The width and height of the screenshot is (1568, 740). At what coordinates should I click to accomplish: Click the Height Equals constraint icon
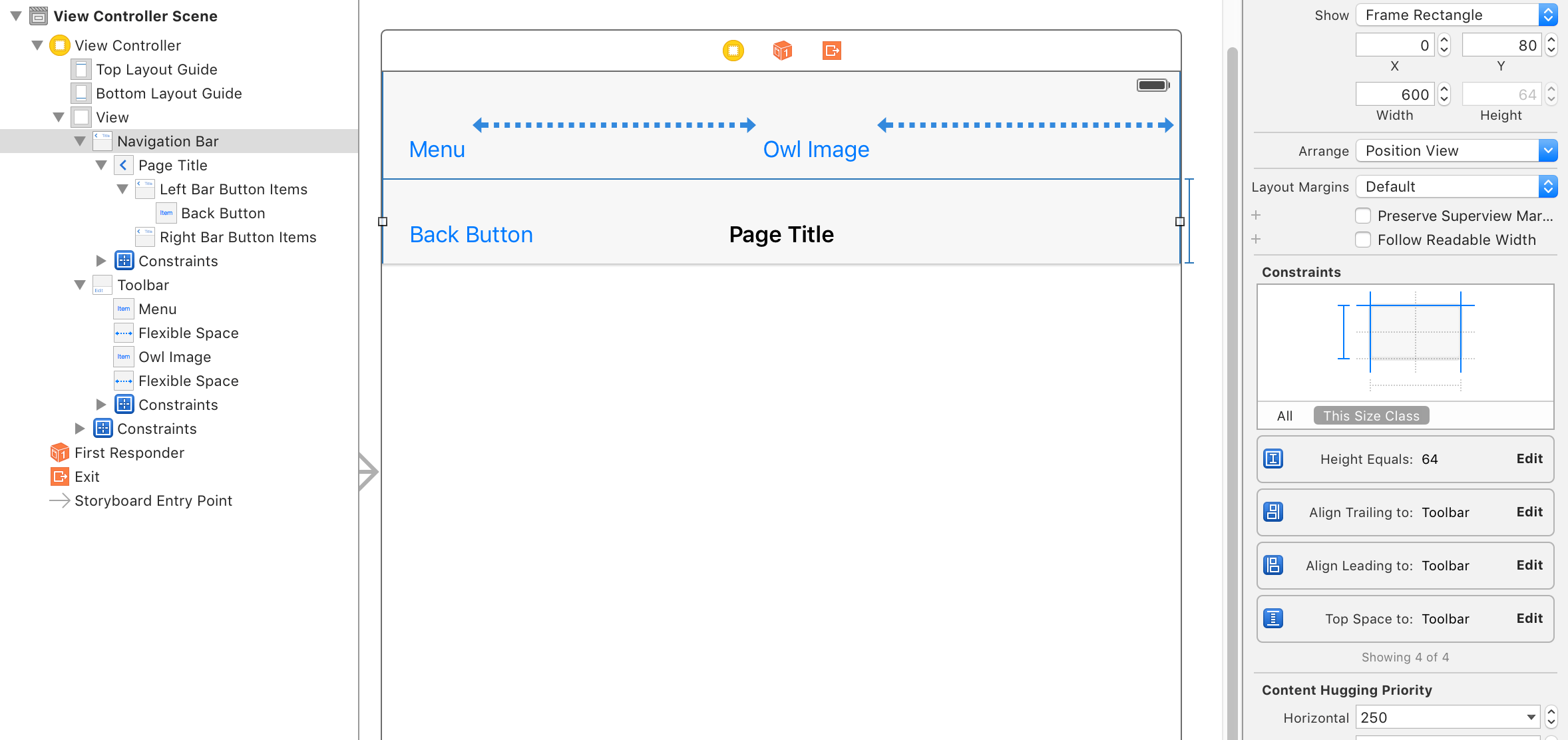[x=1273, y=459]
